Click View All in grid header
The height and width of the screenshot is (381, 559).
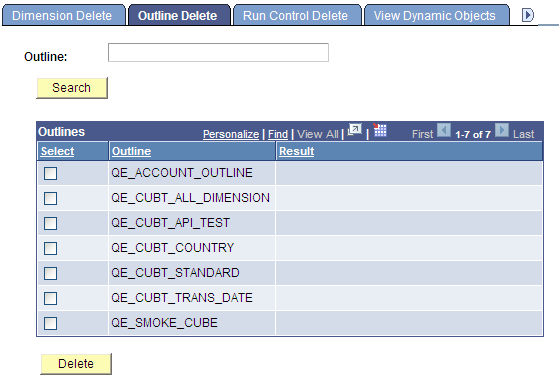318,134
